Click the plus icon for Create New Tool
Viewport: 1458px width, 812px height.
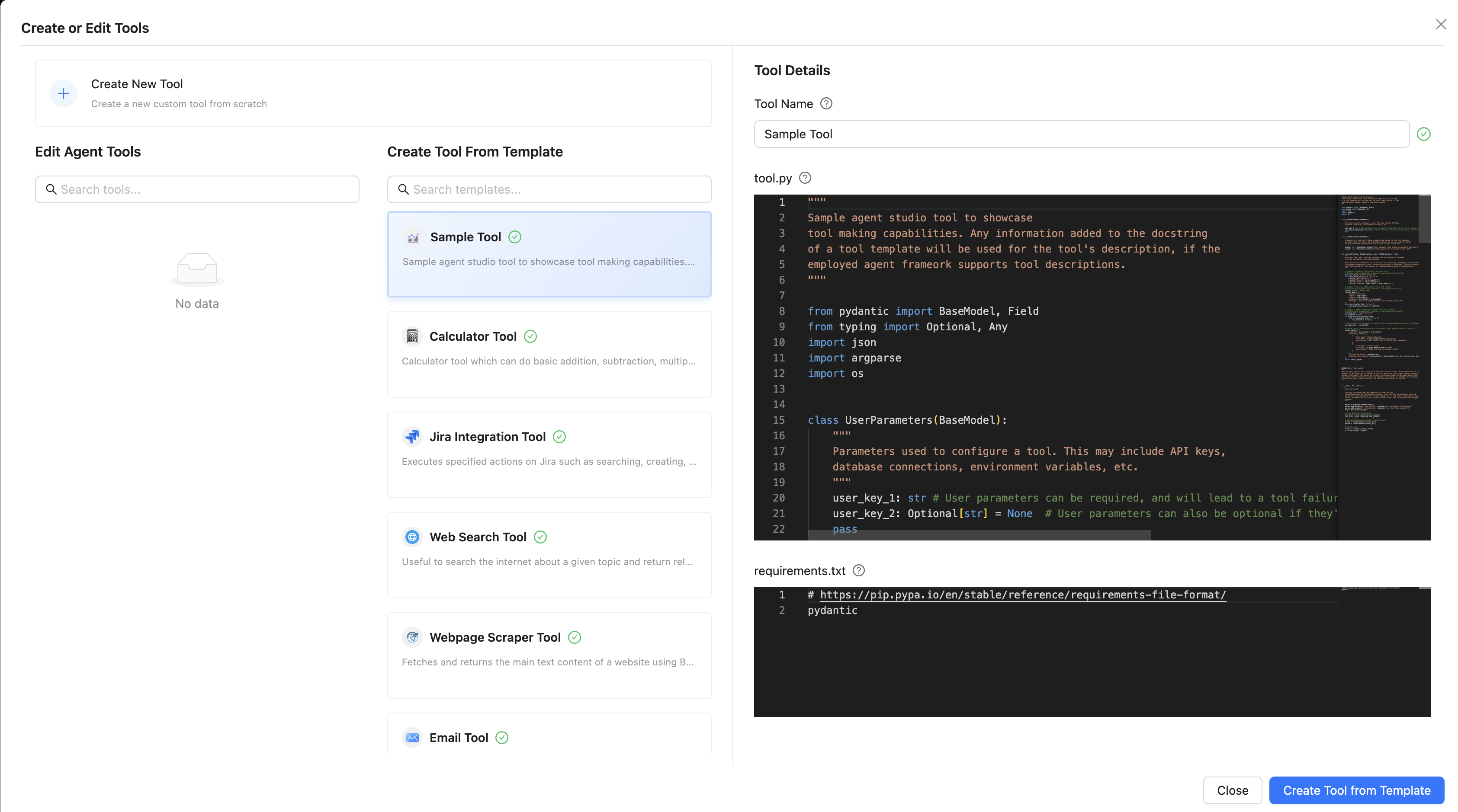(64, 93)
